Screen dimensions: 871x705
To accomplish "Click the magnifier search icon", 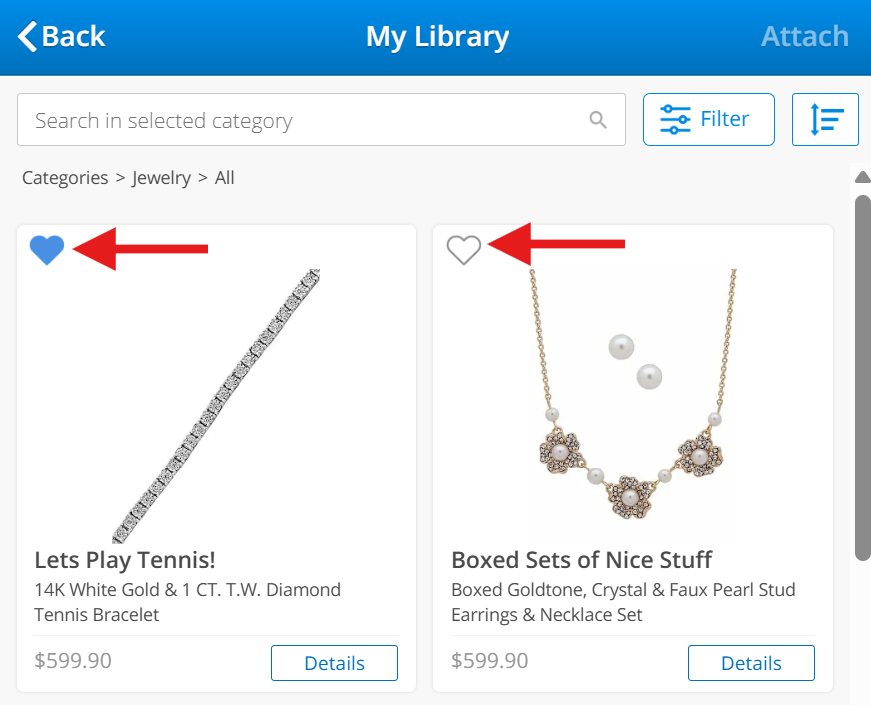I will coord(598,121).
